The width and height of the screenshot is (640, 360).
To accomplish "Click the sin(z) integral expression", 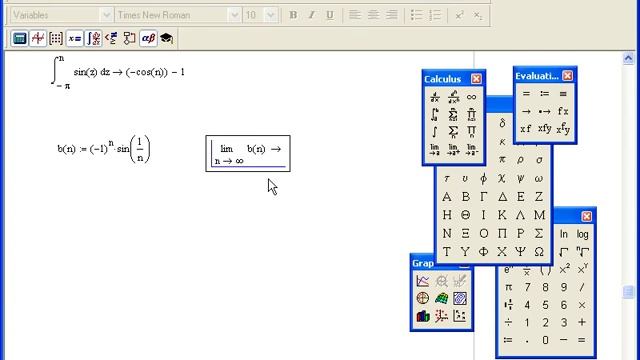I will click(x=118, y=72).
